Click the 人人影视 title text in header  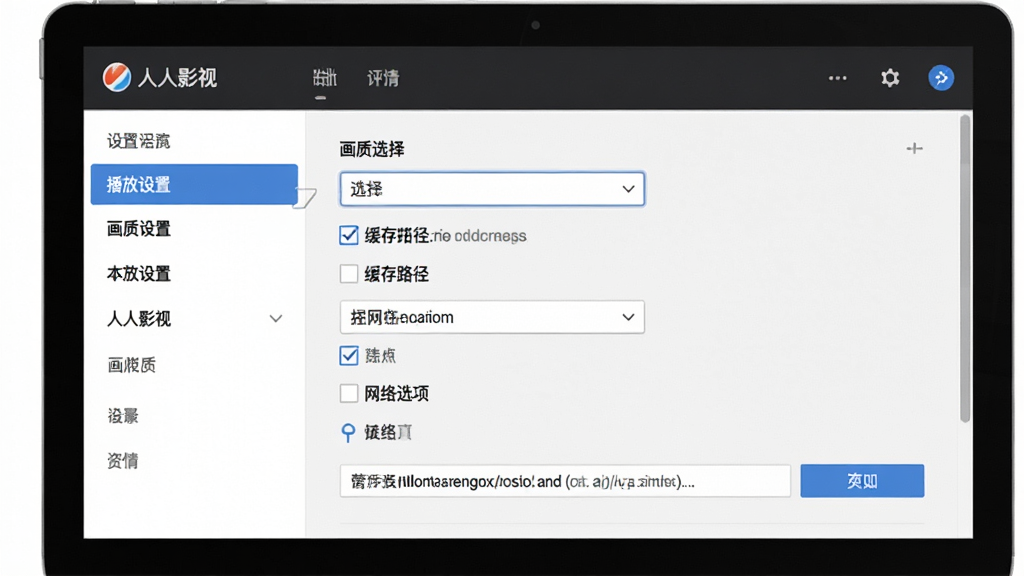tap(177, 78)
